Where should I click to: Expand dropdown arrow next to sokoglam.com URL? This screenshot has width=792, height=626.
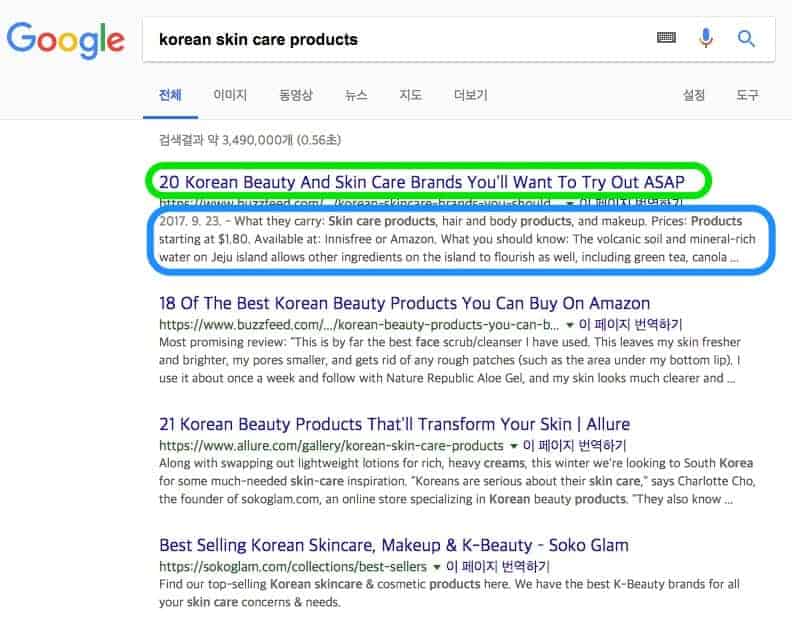[437, 567]
